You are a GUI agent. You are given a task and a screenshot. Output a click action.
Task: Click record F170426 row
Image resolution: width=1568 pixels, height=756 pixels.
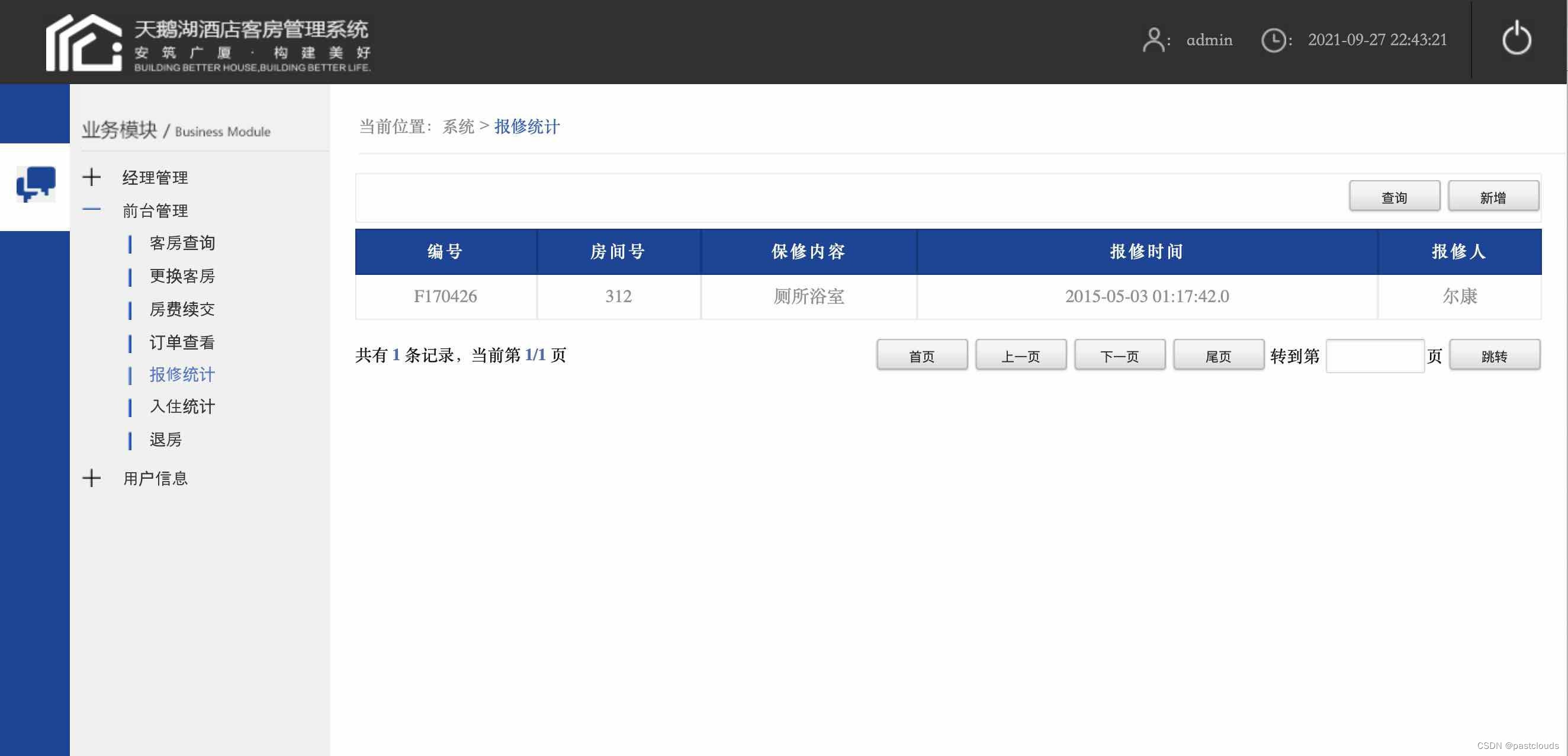[x=948, y=296]
